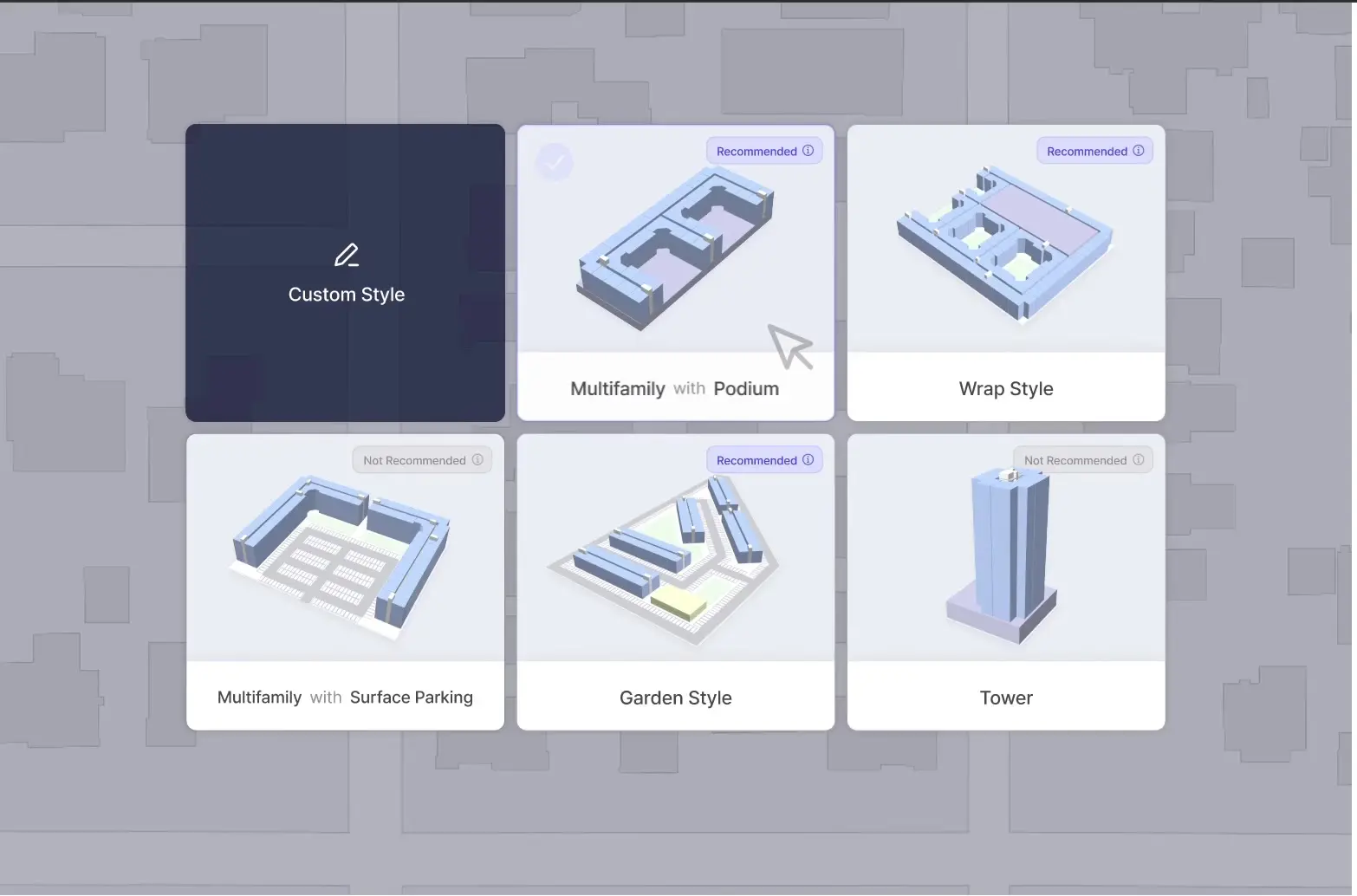Select the Wrap Style building thumbnail

point(1005,243)
